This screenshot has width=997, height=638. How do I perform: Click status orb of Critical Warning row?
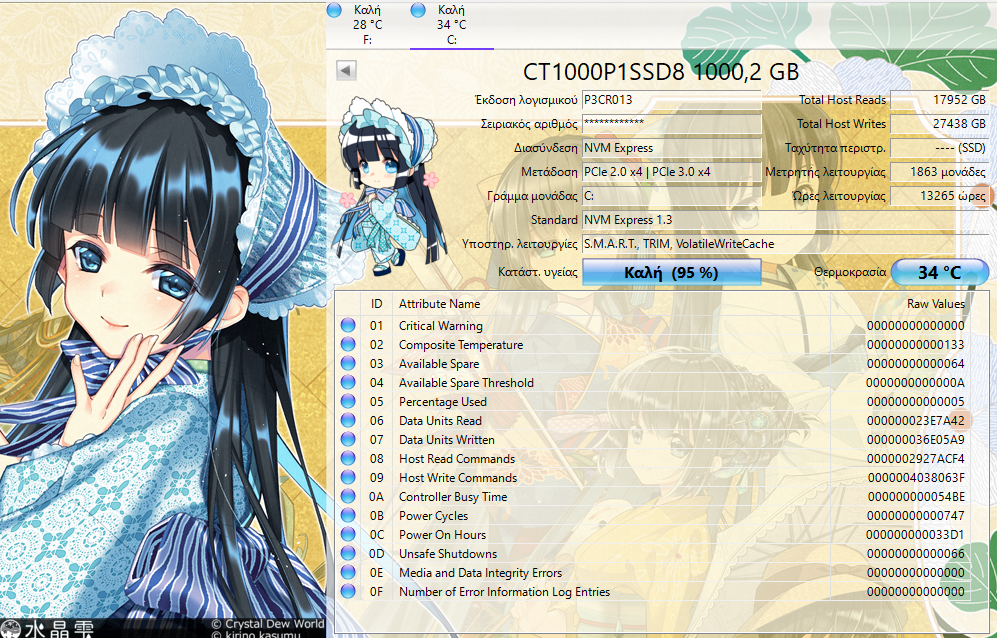point(348,325)
